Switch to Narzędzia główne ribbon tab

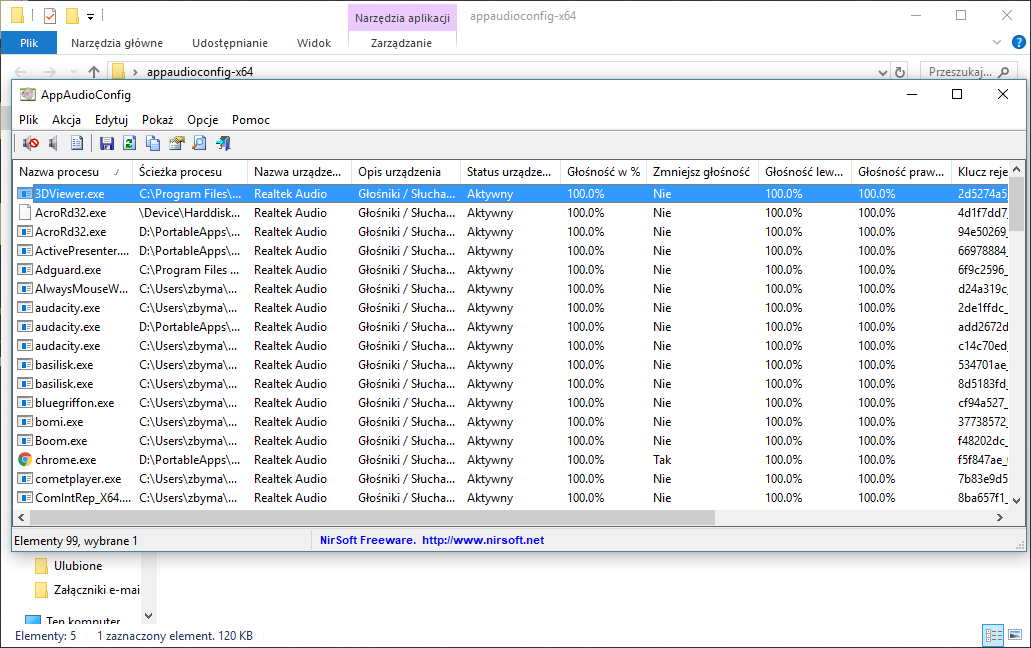point(117,43)
